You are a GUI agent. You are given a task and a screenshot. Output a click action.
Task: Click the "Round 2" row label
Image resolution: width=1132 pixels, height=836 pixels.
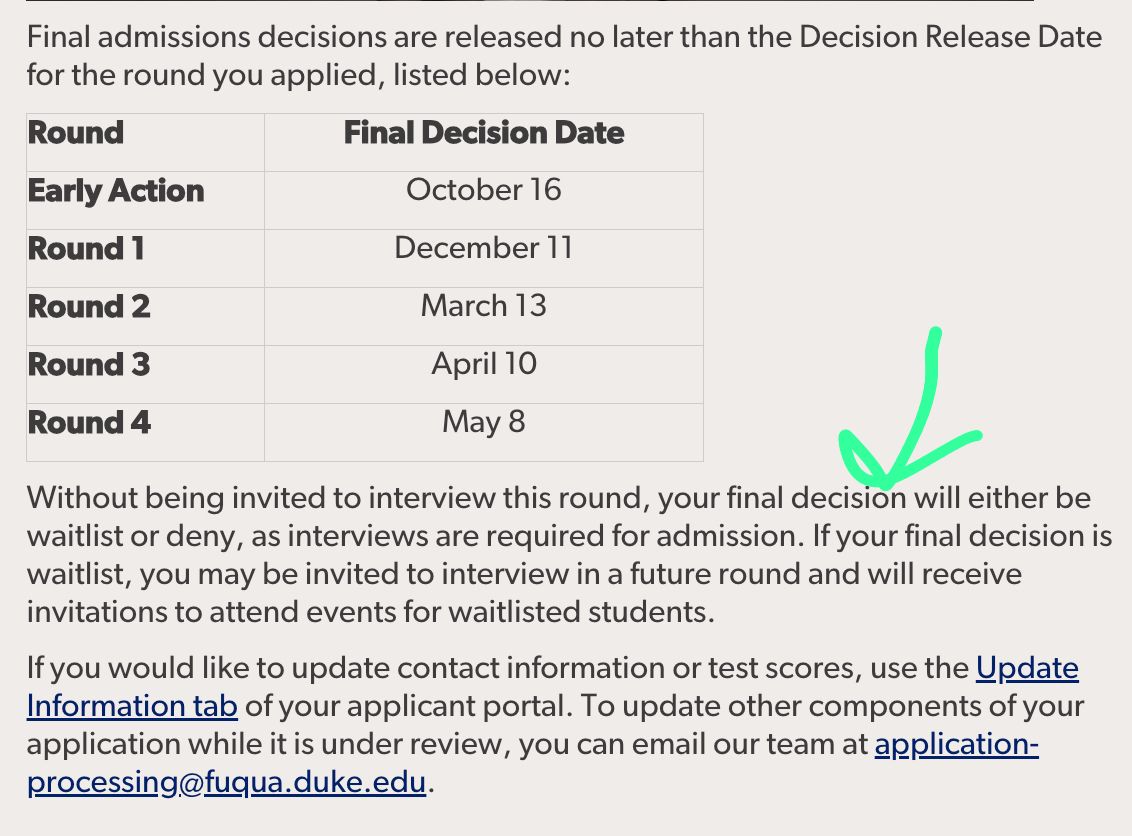coord(89,307)
